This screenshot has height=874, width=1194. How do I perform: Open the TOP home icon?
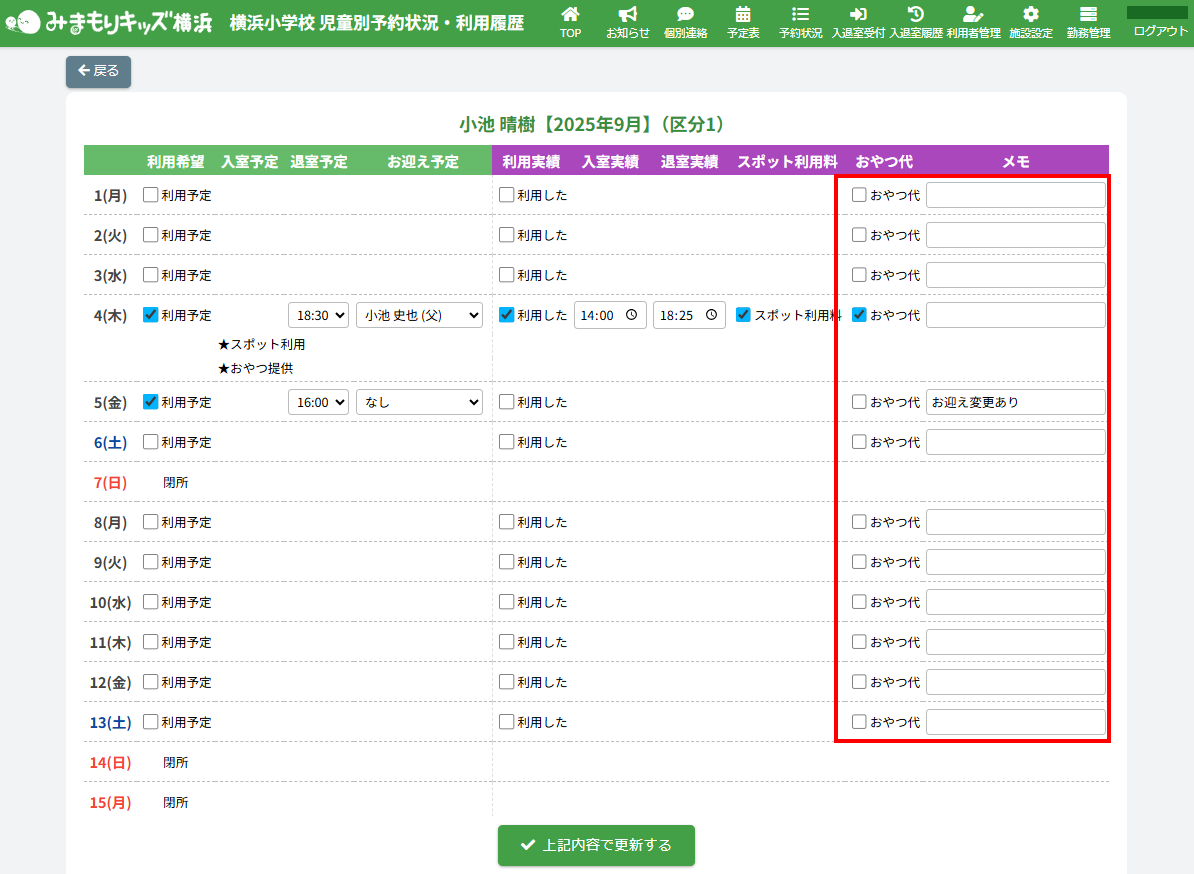click(x=570, y=22)
